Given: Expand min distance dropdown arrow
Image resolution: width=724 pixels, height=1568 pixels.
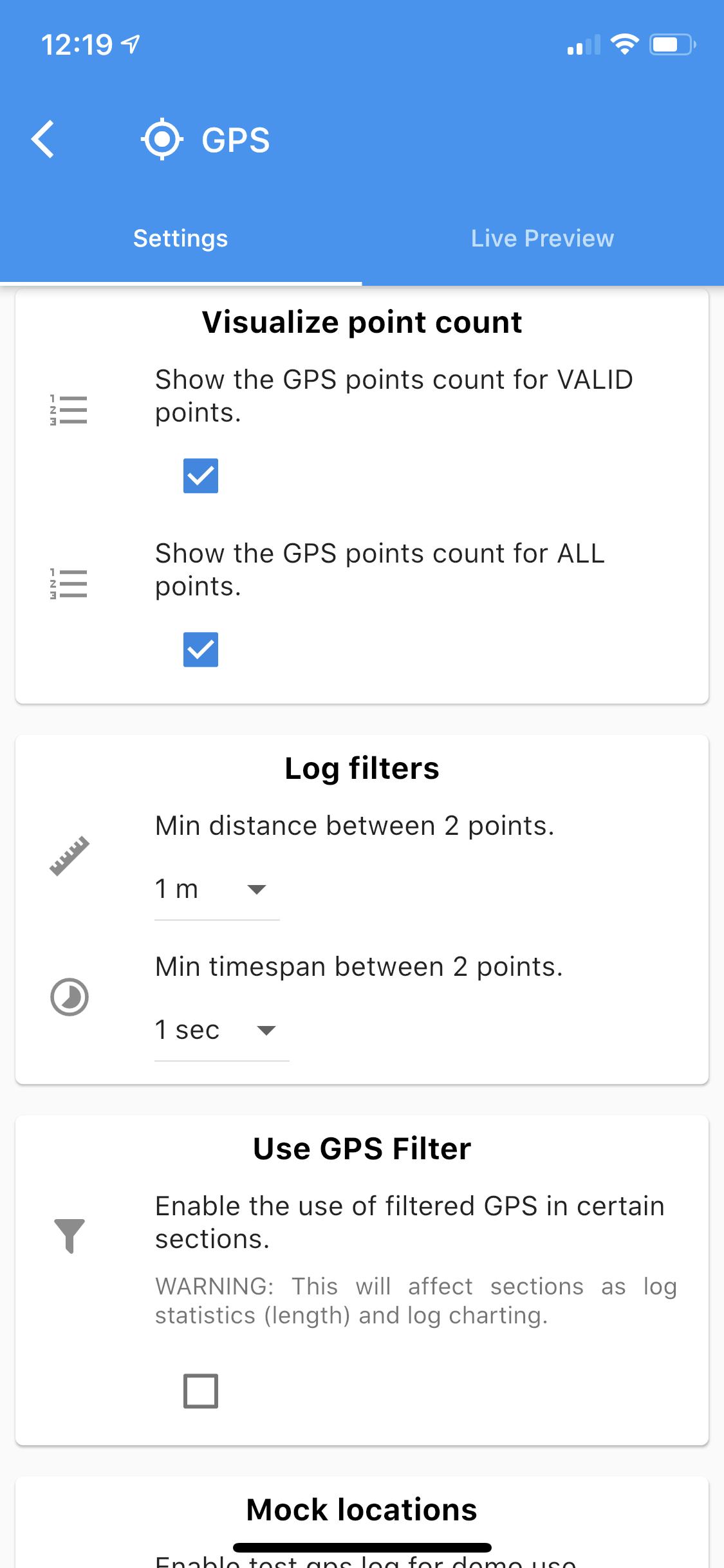Looking at the screenshot, I should [x=257, y=890].
